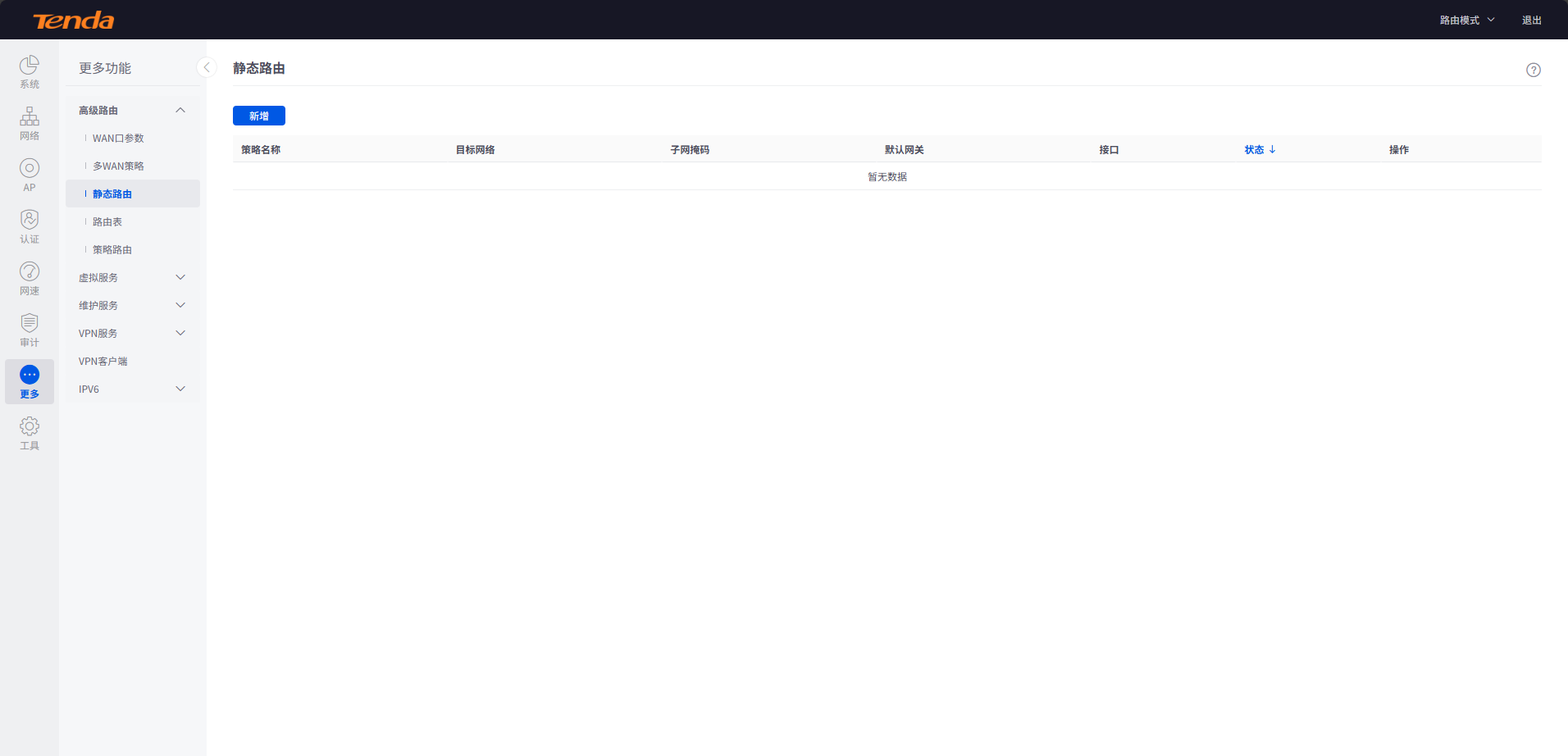Open the AP management section
This screenshot has width=1568, height=756.
(30, 175)
